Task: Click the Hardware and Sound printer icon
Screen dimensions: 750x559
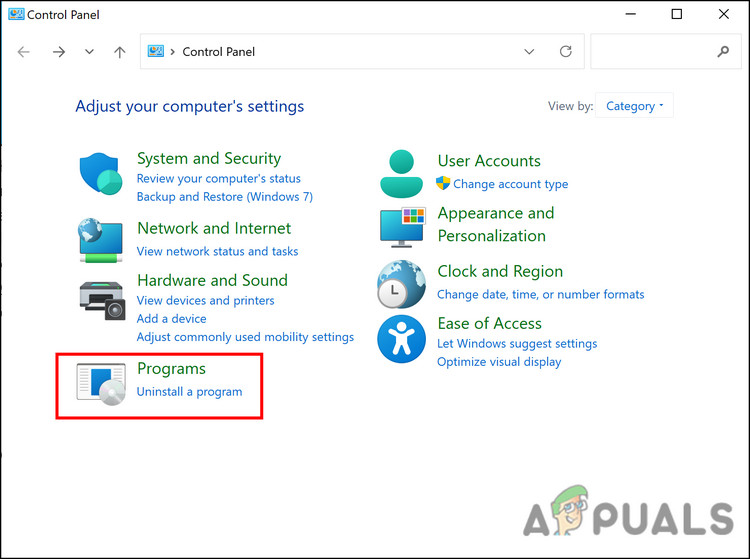Action: pyautogui.click(x=101, y=297)
